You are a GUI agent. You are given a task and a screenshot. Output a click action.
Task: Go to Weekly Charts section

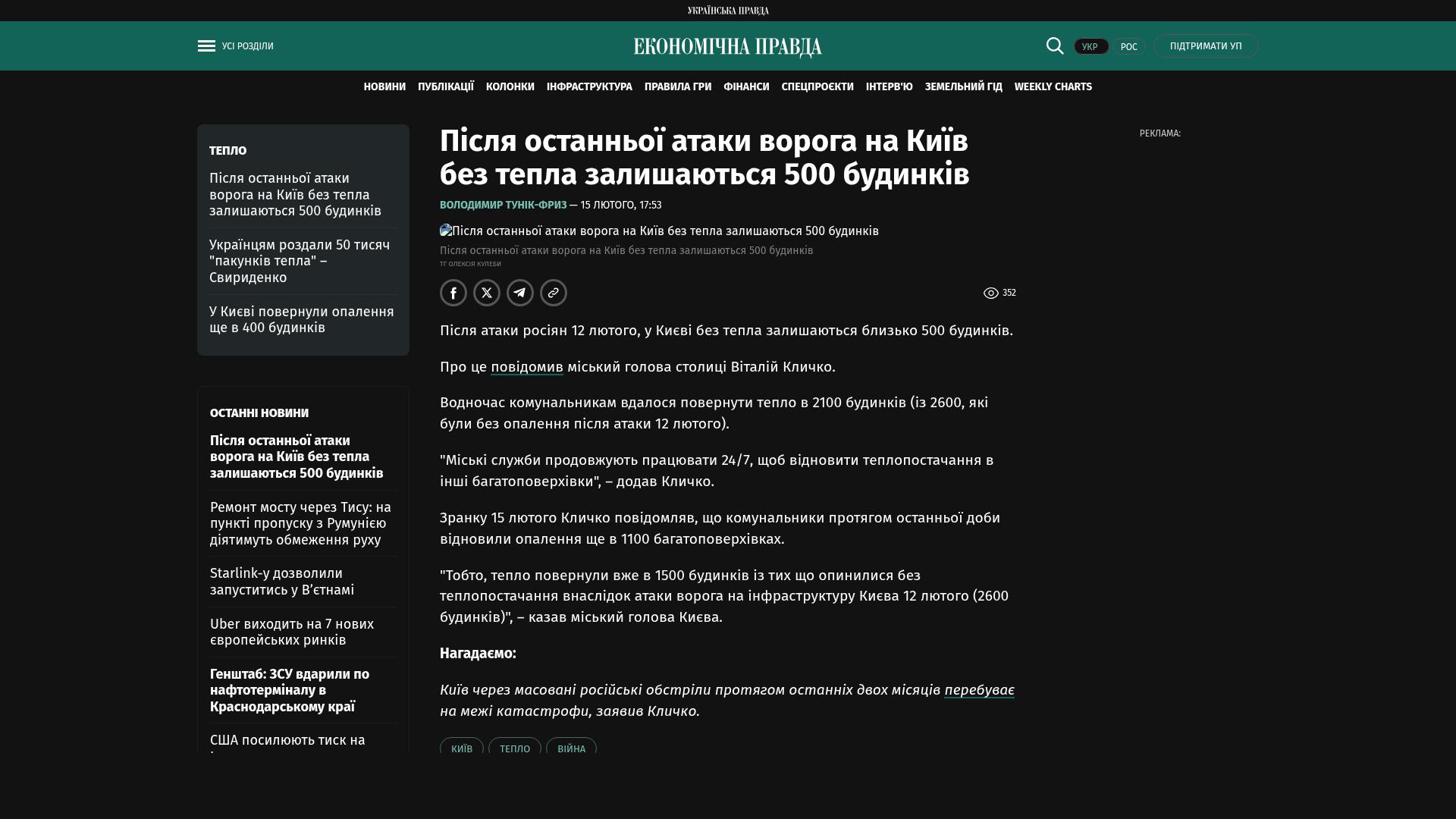(1053, 87)
